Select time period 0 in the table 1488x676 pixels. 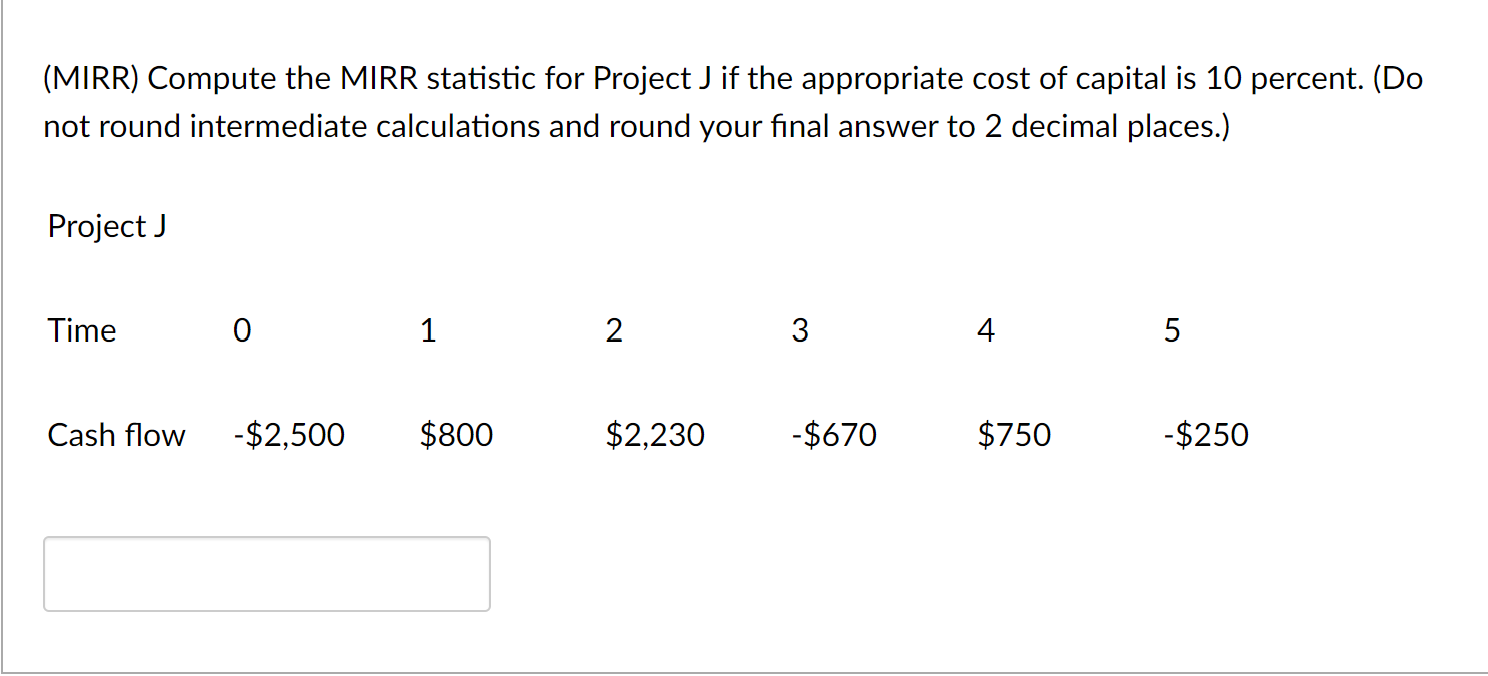240,331
